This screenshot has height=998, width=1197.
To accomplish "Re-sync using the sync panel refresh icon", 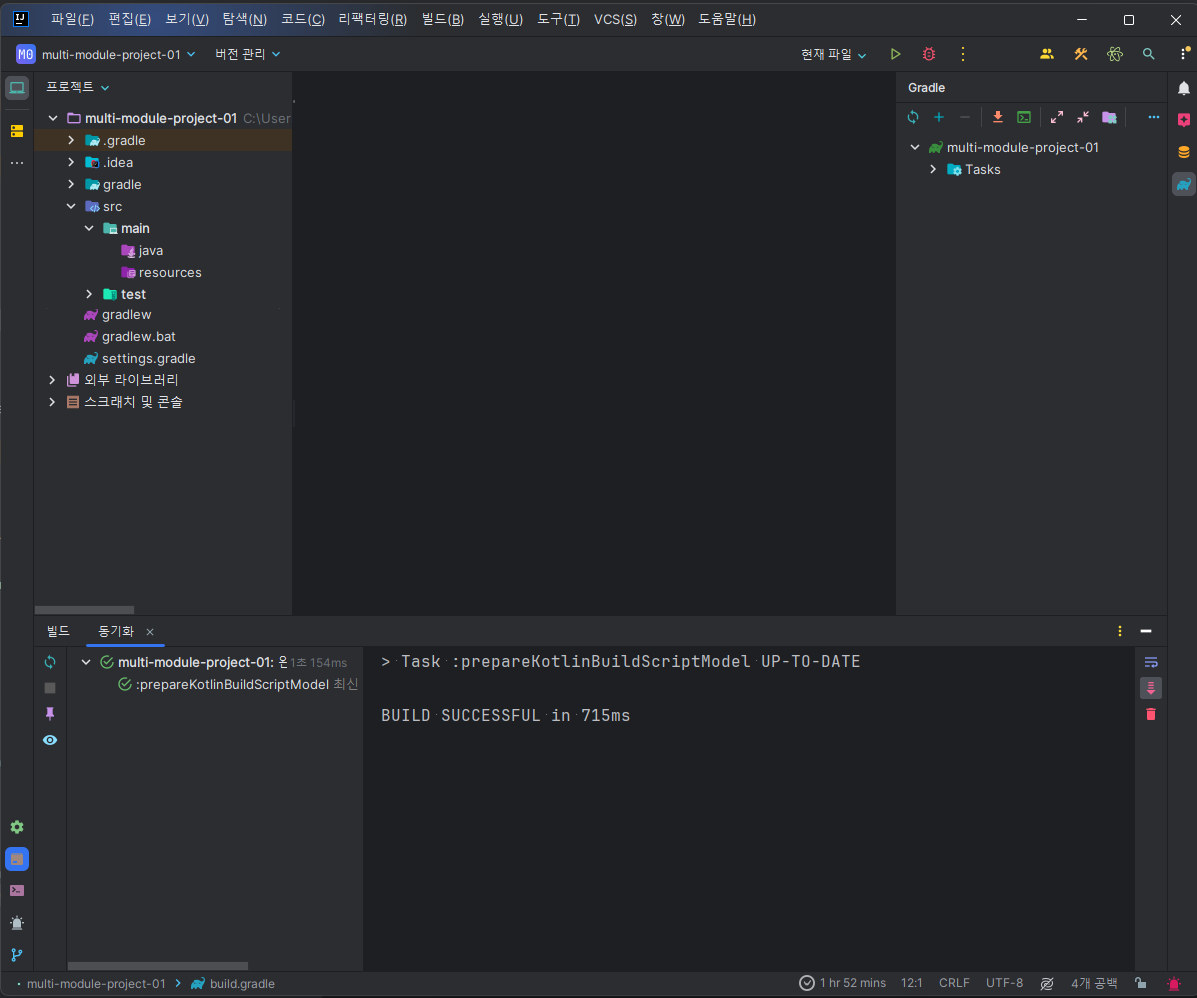I will (x=50, y=662).
